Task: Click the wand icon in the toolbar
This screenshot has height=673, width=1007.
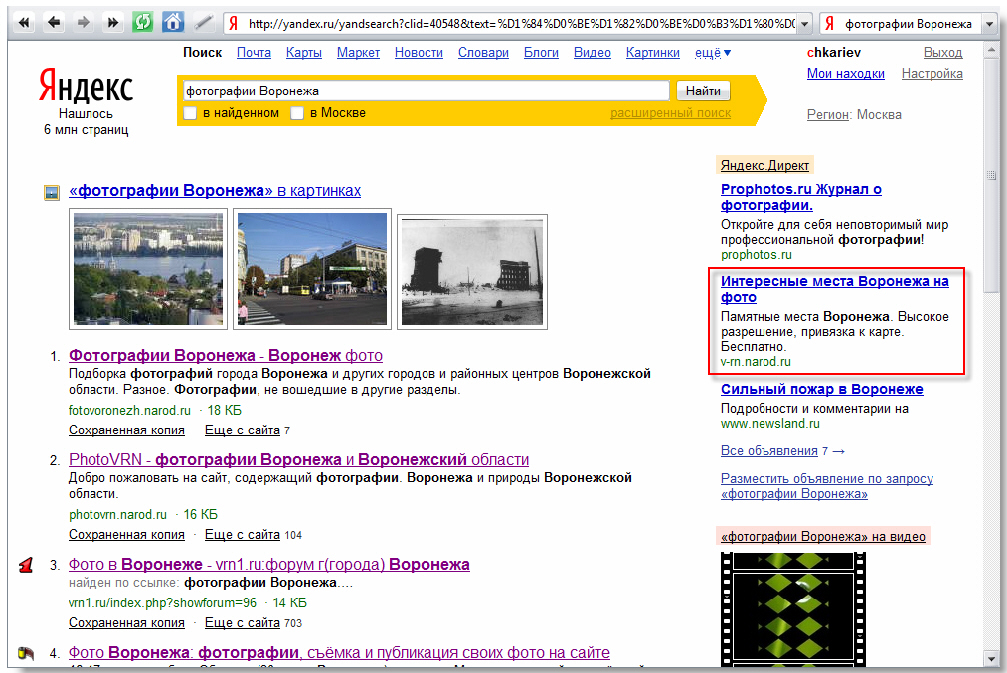Action: [x=203, y=23]
